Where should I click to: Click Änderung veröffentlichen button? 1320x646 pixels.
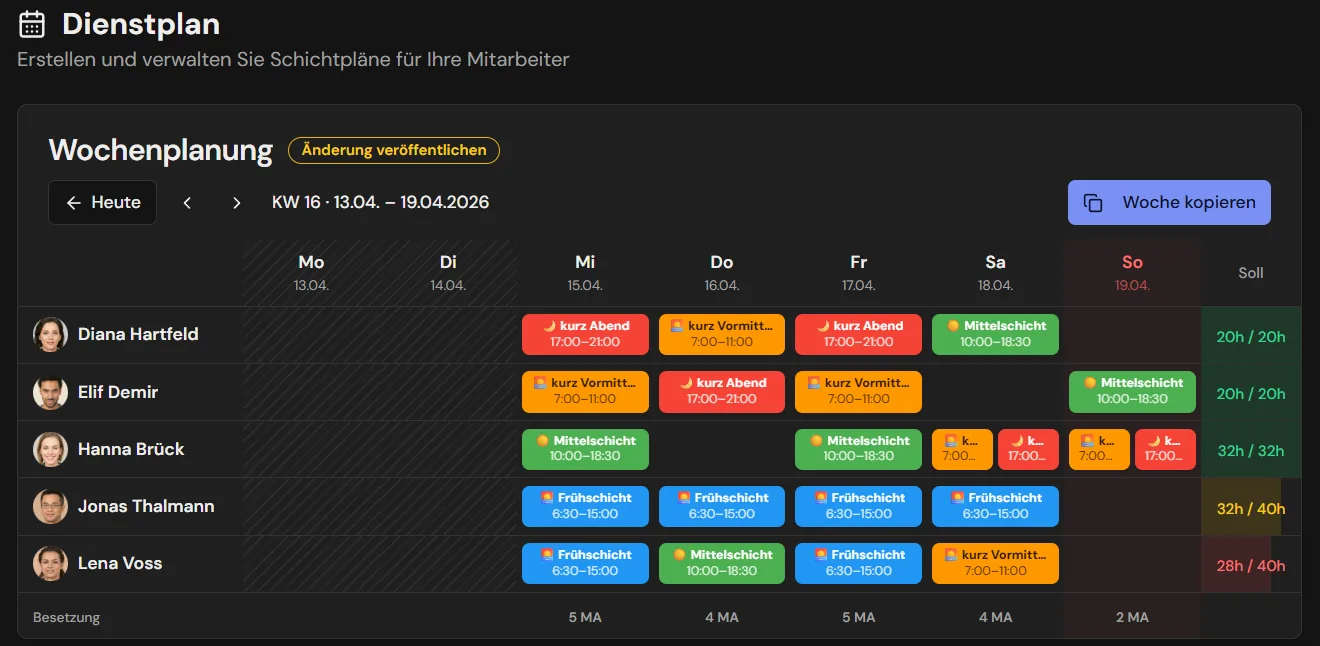tap(394, 151)
